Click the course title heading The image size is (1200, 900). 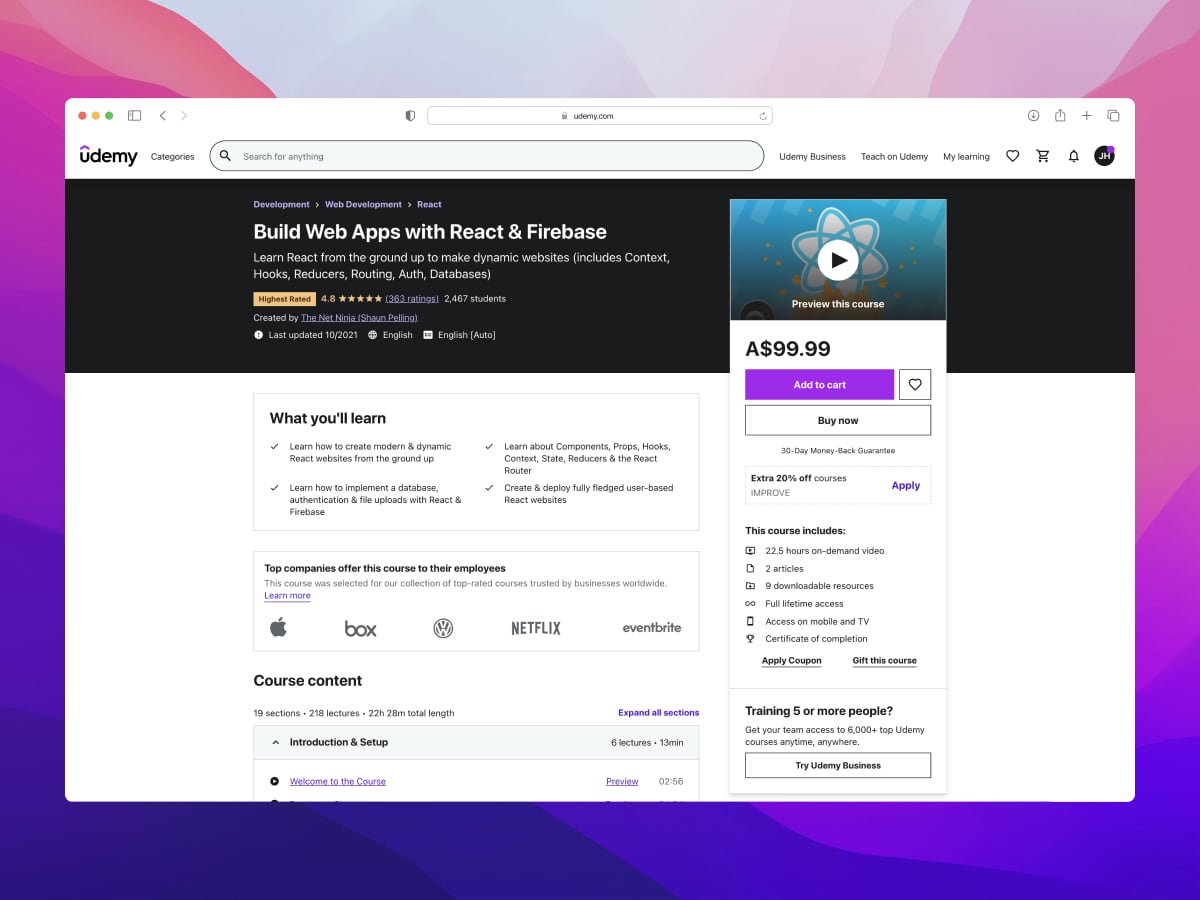click(430, 232)
